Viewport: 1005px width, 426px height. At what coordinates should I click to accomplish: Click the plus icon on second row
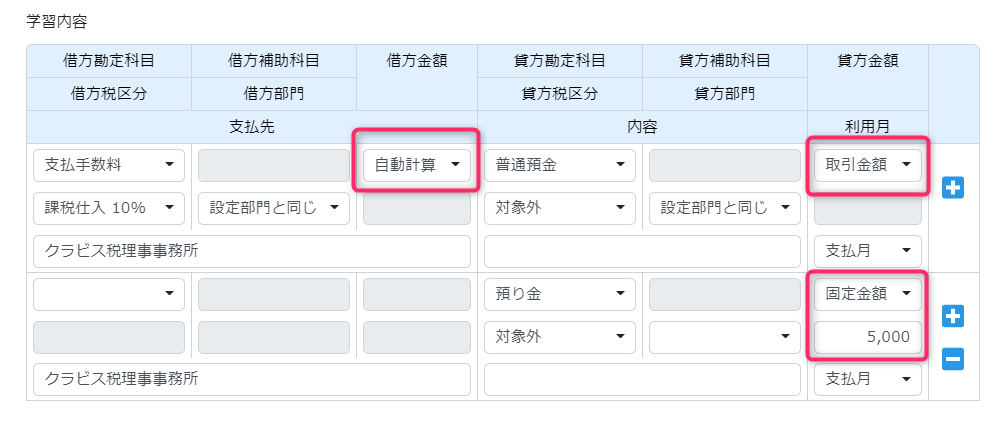pyautogui.click(x=953, y=316)
